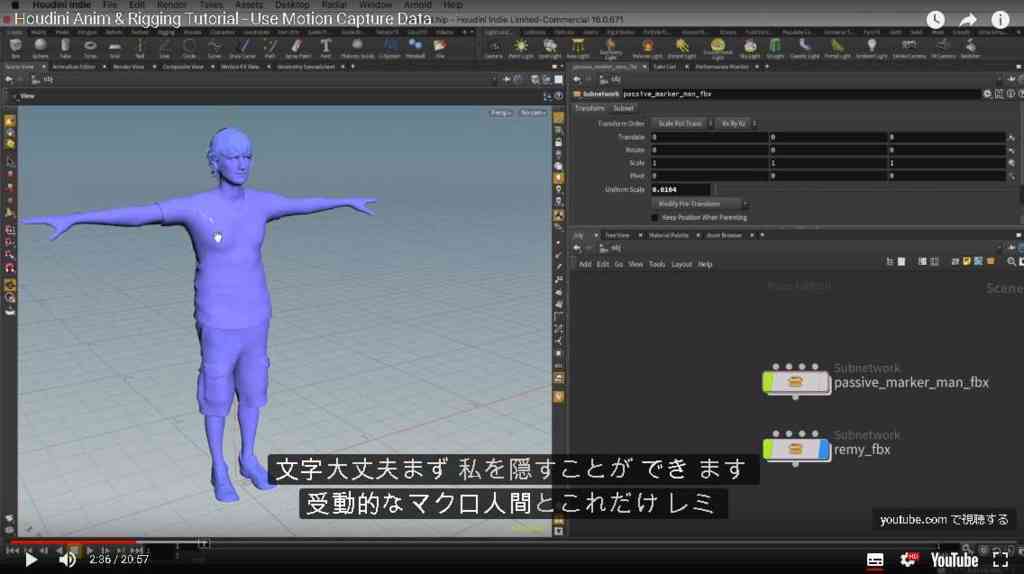The width and height of the screenshot is (1024, 574).
Task: Click the youtube.com で視聴する link
Action: (944, 520)
